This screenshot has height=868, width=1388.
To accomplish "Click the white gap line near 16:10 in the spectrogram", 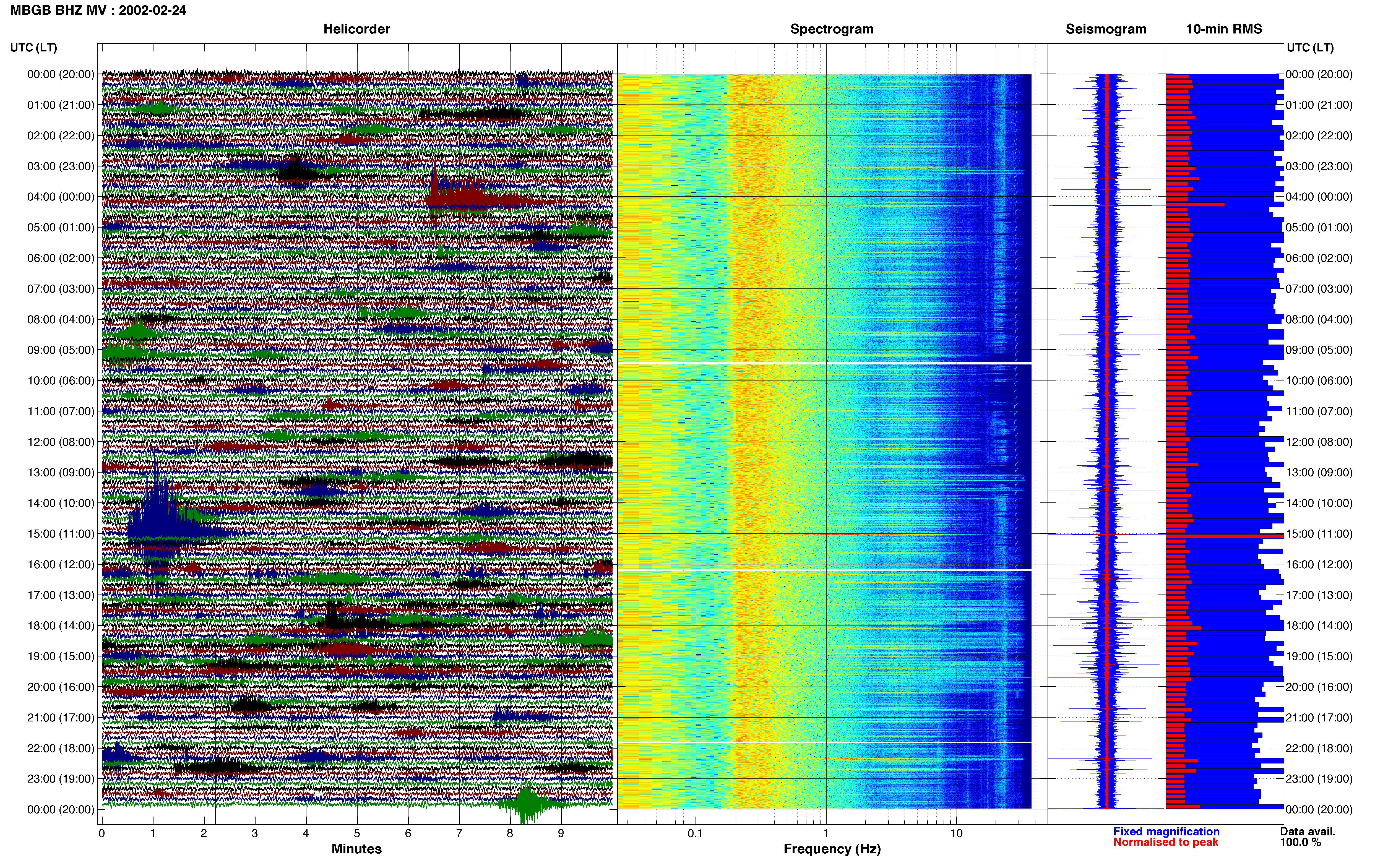I will click(824, 570).
